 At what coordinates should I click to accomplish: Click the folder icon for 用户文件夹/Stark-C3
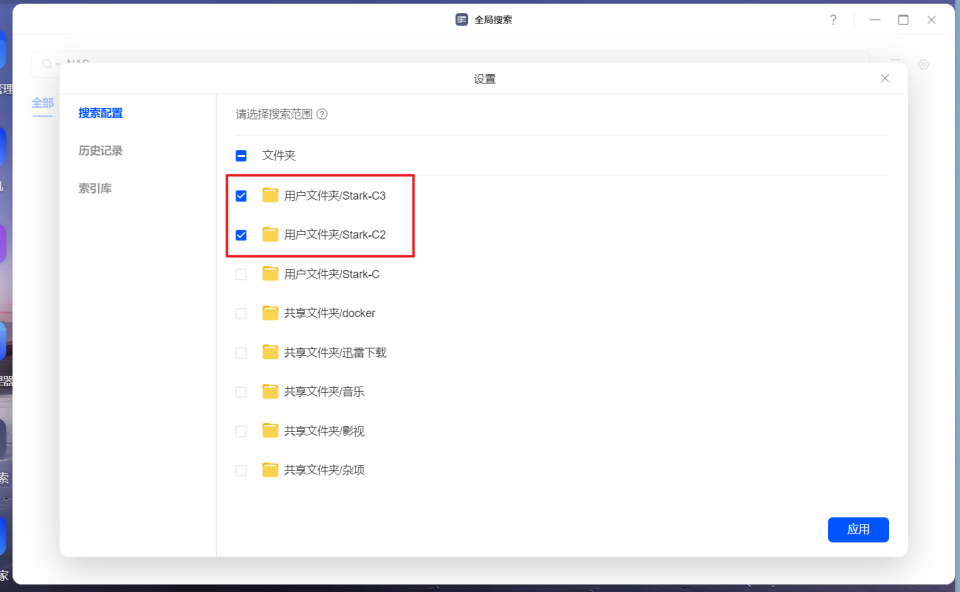(x=270, y=195)
